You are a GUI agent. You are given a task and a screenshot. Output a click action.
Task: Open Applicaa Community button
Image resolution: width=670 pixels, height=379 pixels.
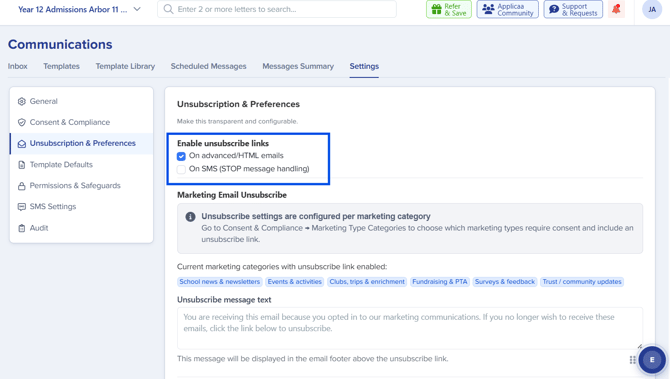point(508,9)
